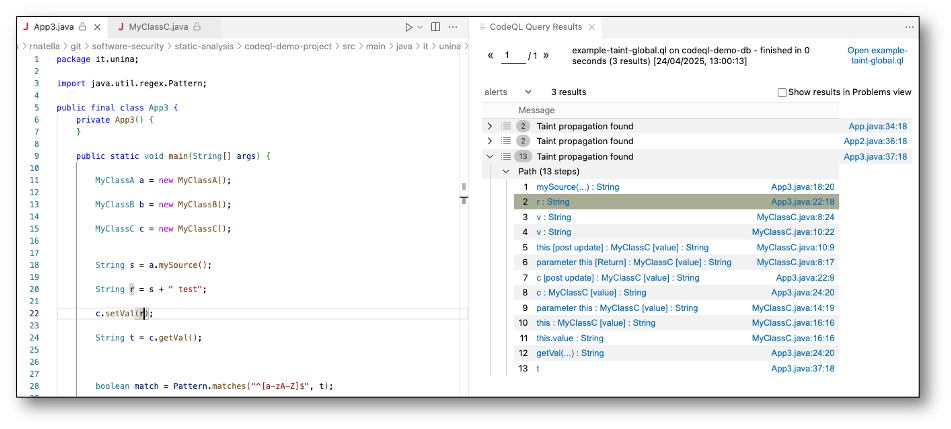The width and height of the screenshot is (951, 429).
Task: Click path list icon for App3.java result
Action: tap(506, 157)
